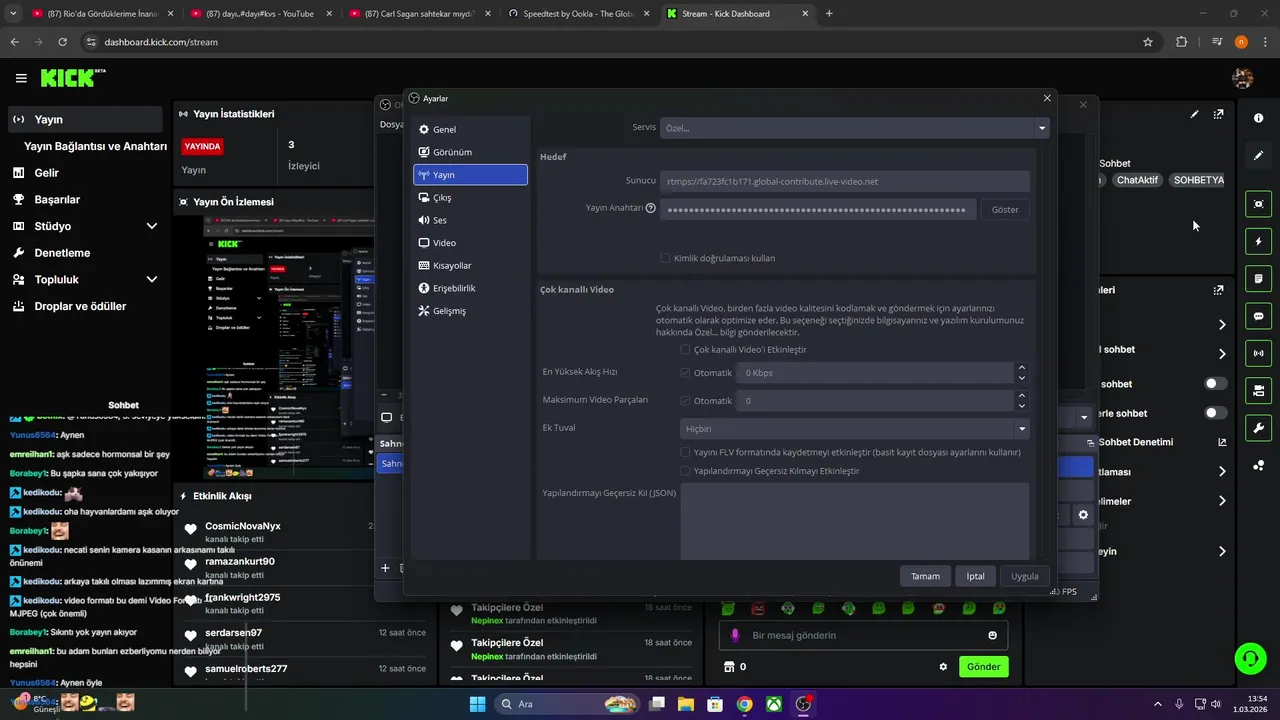This screenshot has height=720, width=1280.
Task: Open Xbox app from taskbar
Action: point(774,704)
